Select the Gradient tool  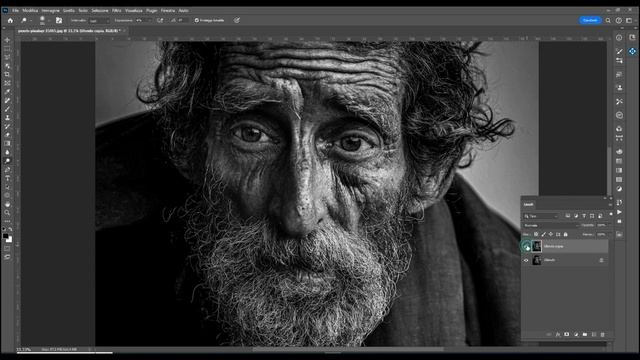7,143
